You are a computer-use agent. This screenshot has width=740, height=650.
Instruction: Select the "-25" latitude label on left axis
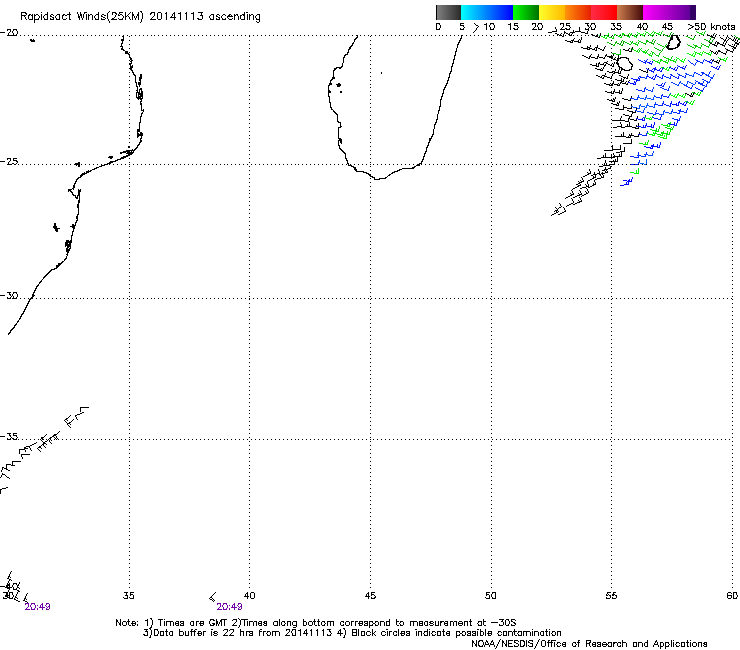click(9, 162)
